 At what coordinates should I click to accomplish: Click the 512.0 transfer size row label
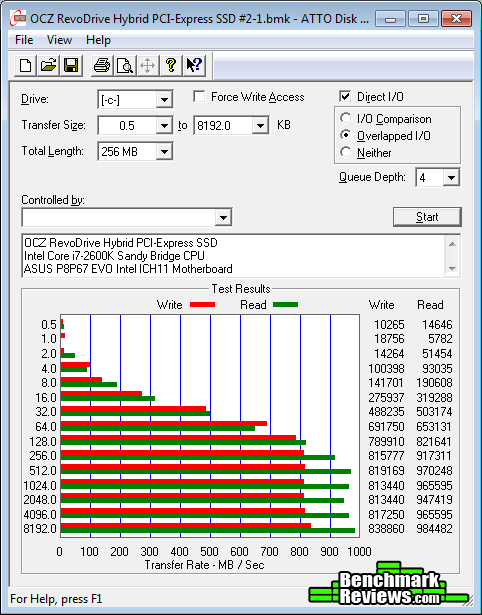tap(43, 470)
